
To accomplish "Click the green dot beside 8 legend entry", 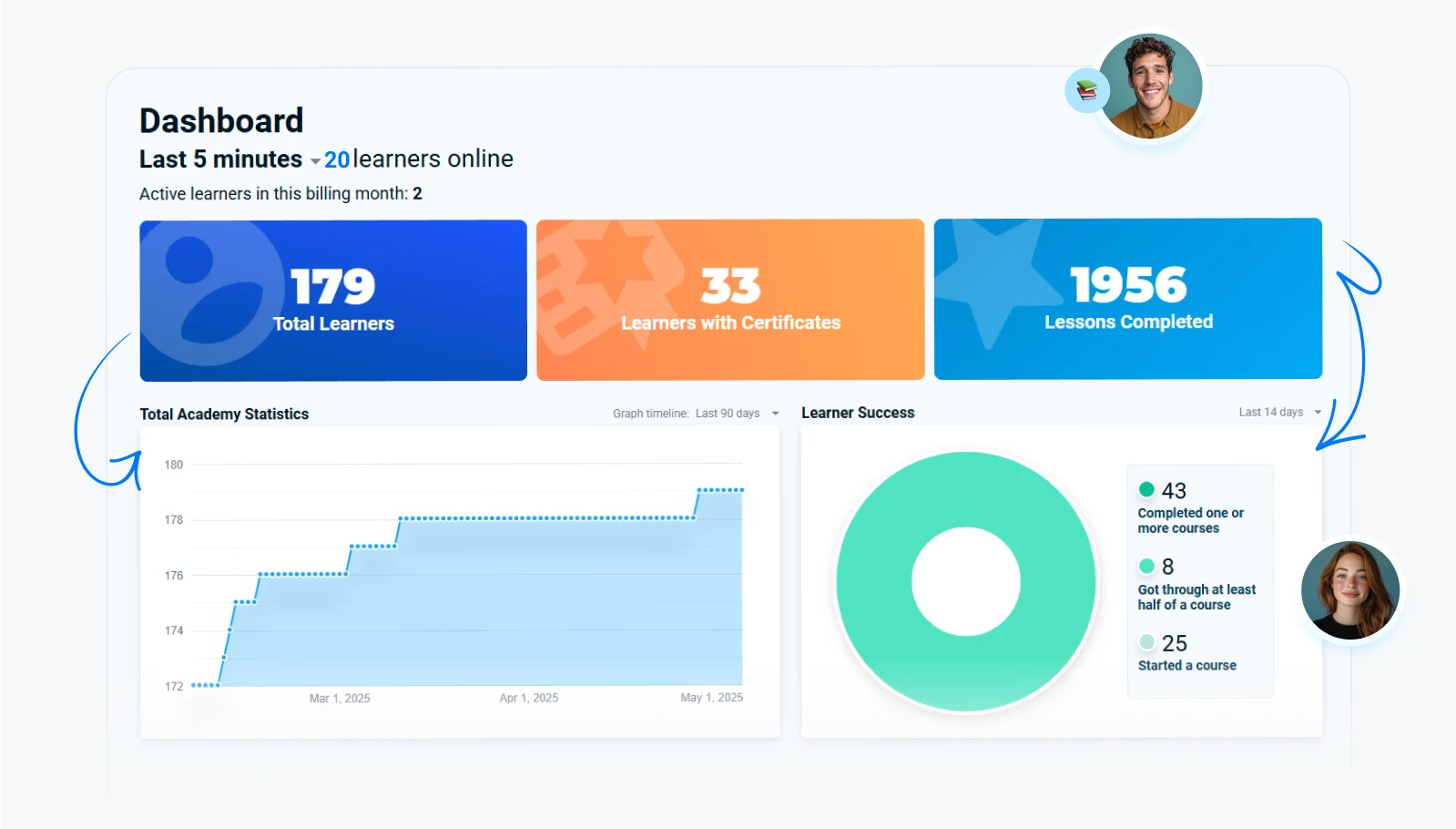I will click(x=1146, y=567).
